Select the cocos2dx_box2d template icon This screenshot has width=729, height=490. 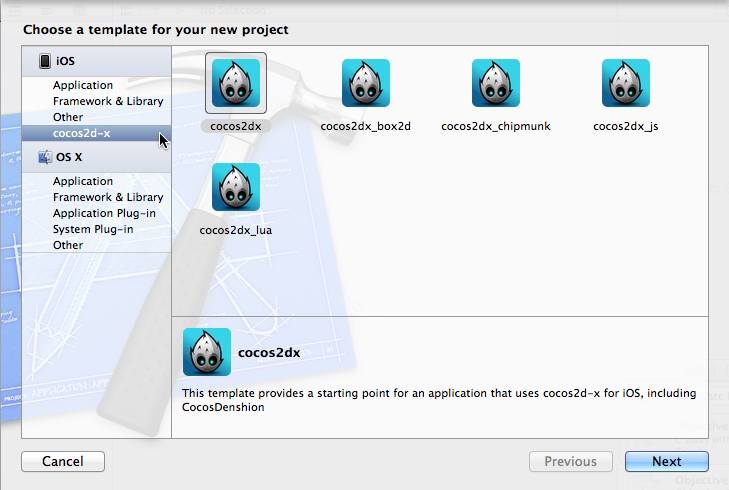click(366, 83)
